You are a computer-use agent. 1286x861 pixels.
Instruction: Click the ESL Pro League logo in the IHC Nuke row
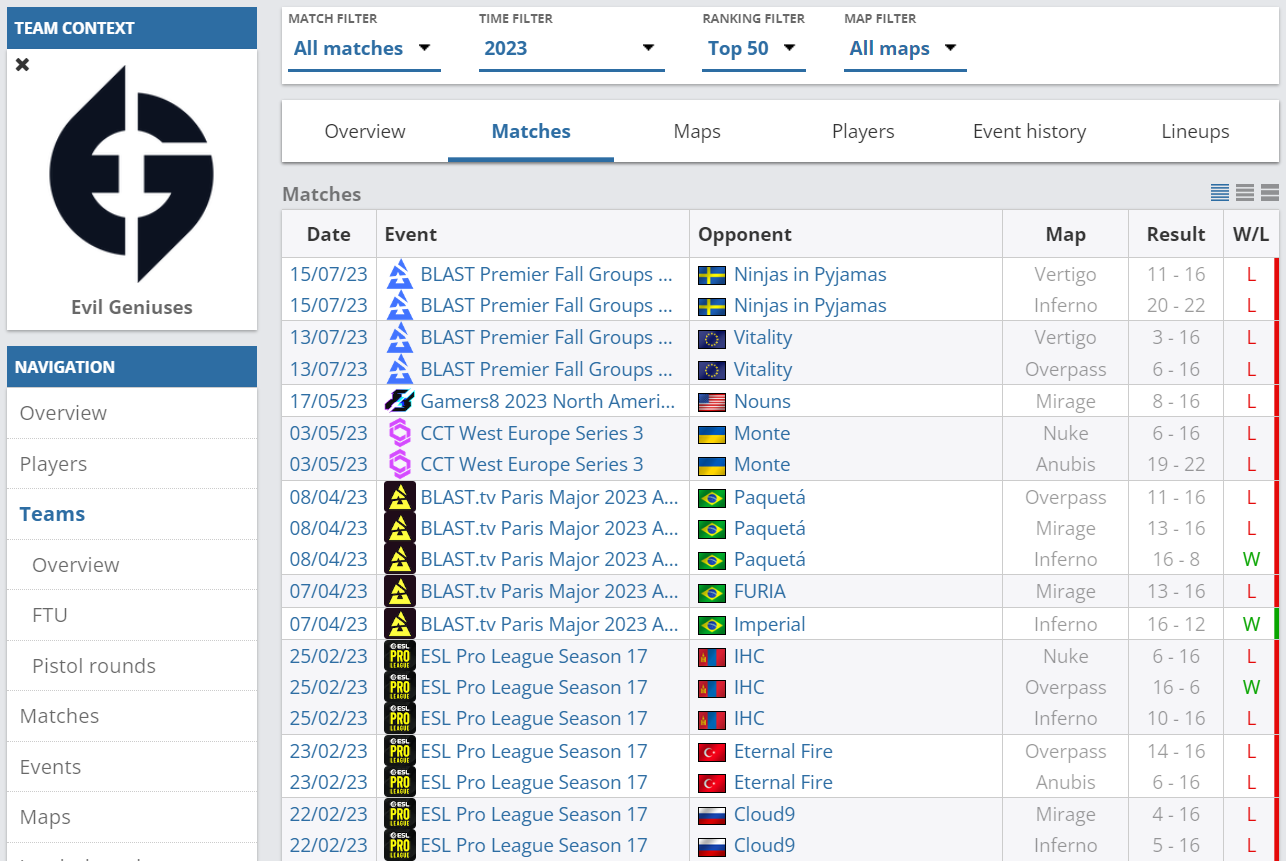[400, 656]
